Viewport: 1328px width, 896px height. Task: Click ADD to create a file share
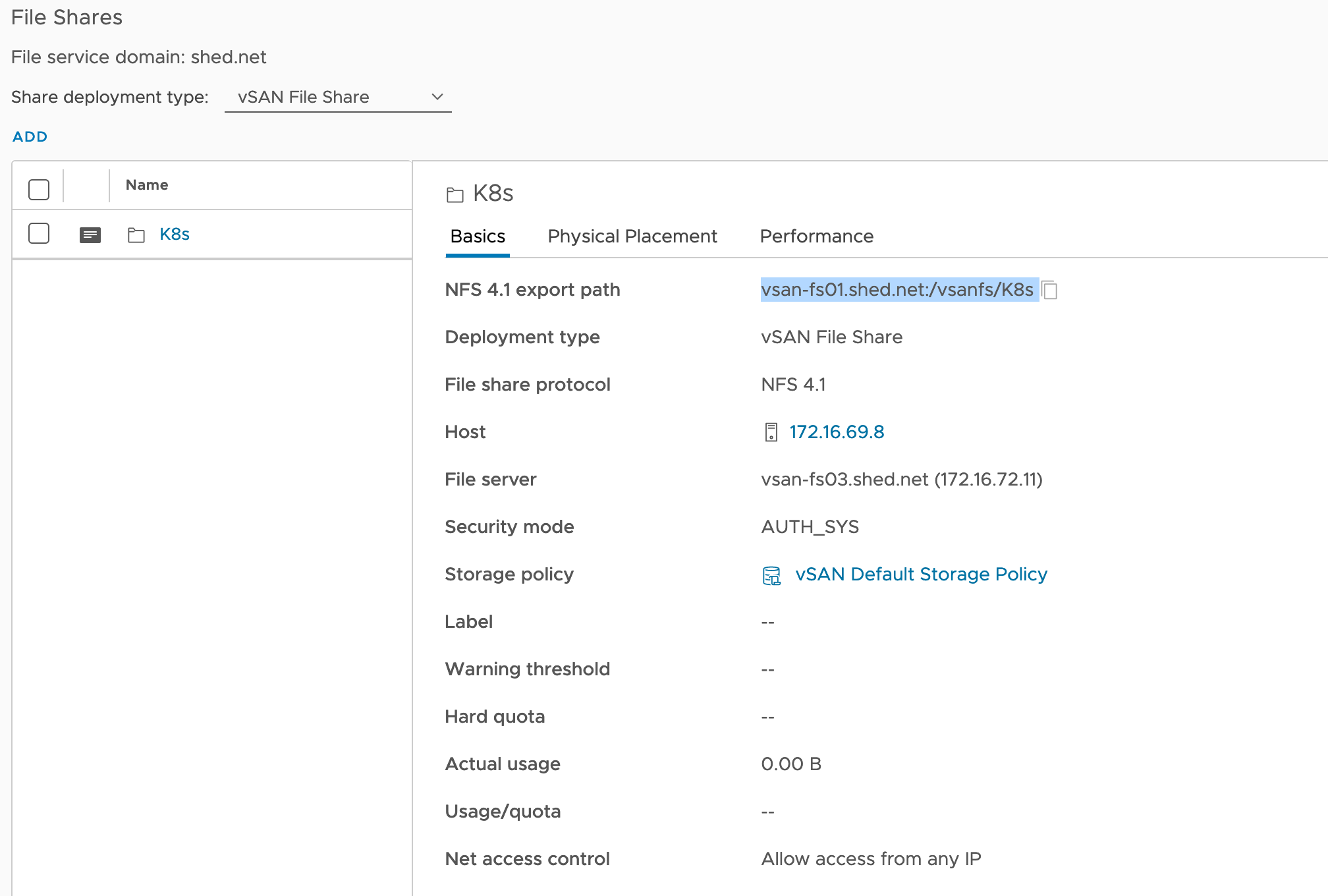coord(30,136)
